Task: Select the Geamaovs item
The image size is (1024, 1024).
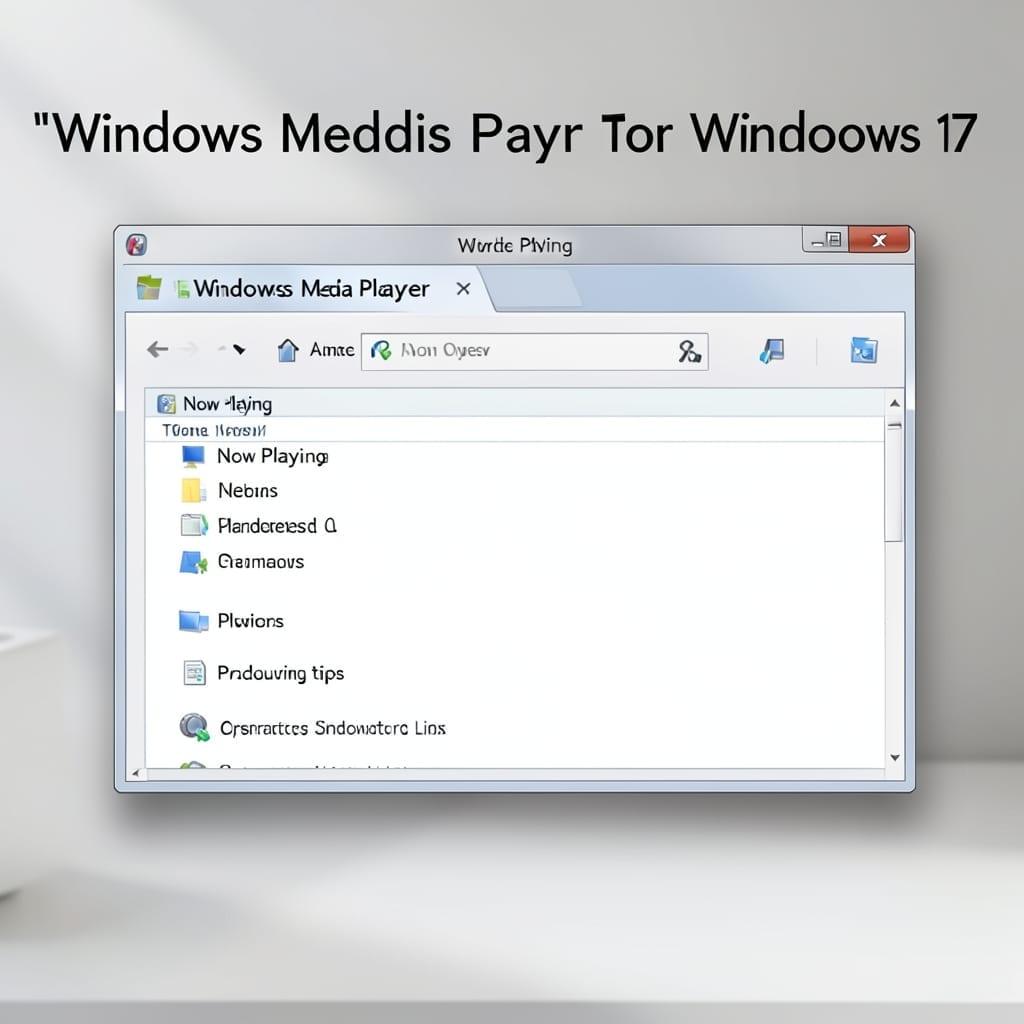Action: point(261,562)
